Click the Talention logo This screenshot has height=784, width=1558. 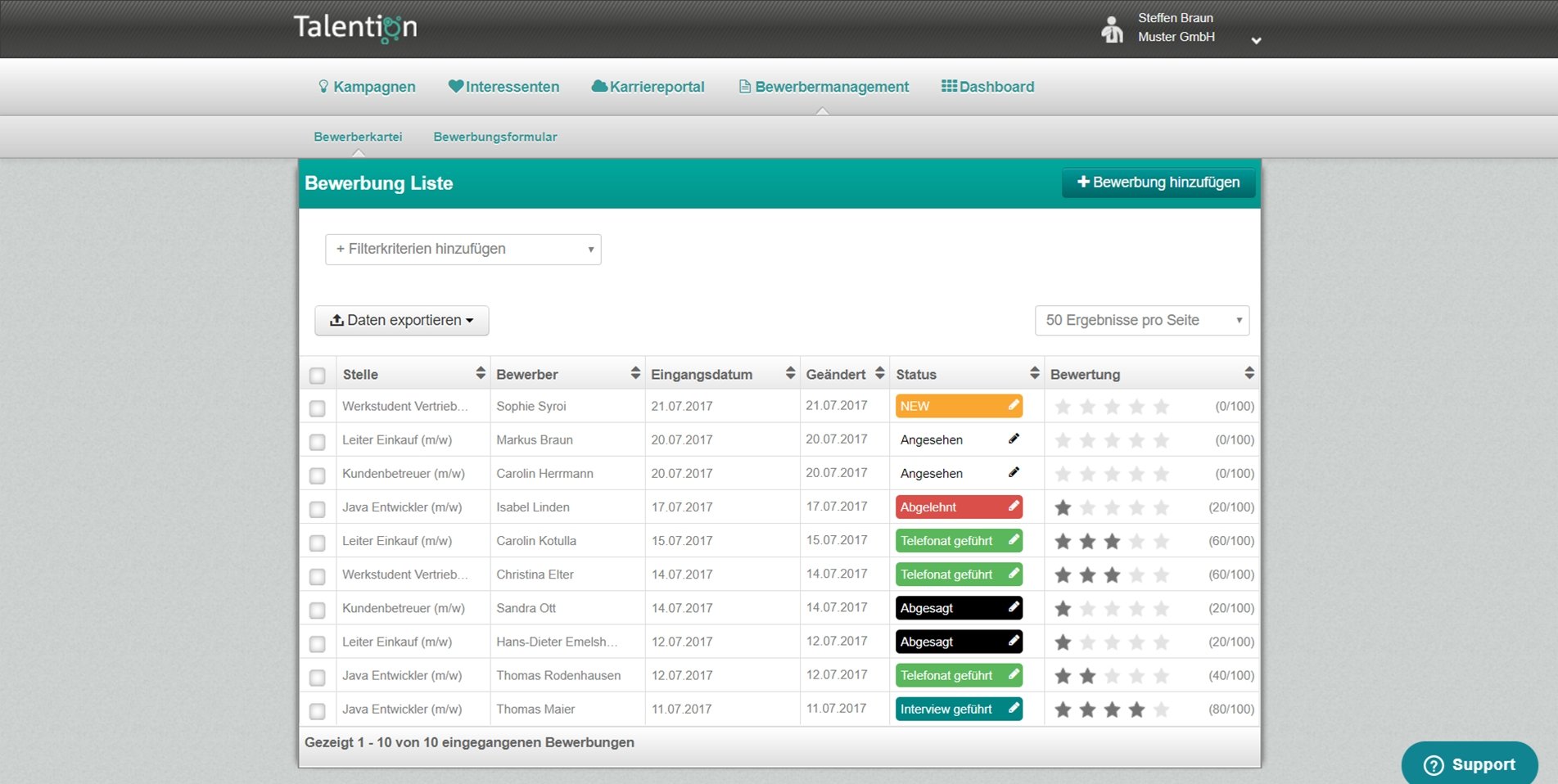355,28
